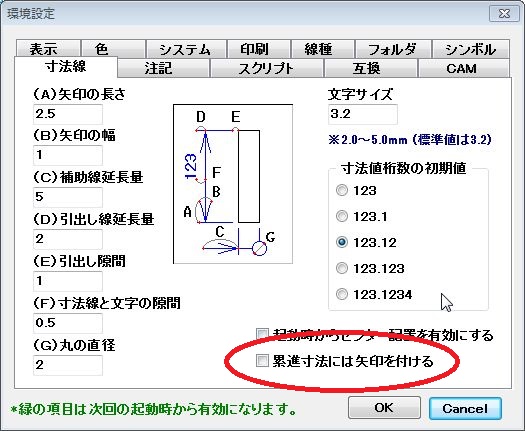525x431 pixels.
Task: Click the 寸法値桁数の初期値 group label
Action: coord(403,168)
